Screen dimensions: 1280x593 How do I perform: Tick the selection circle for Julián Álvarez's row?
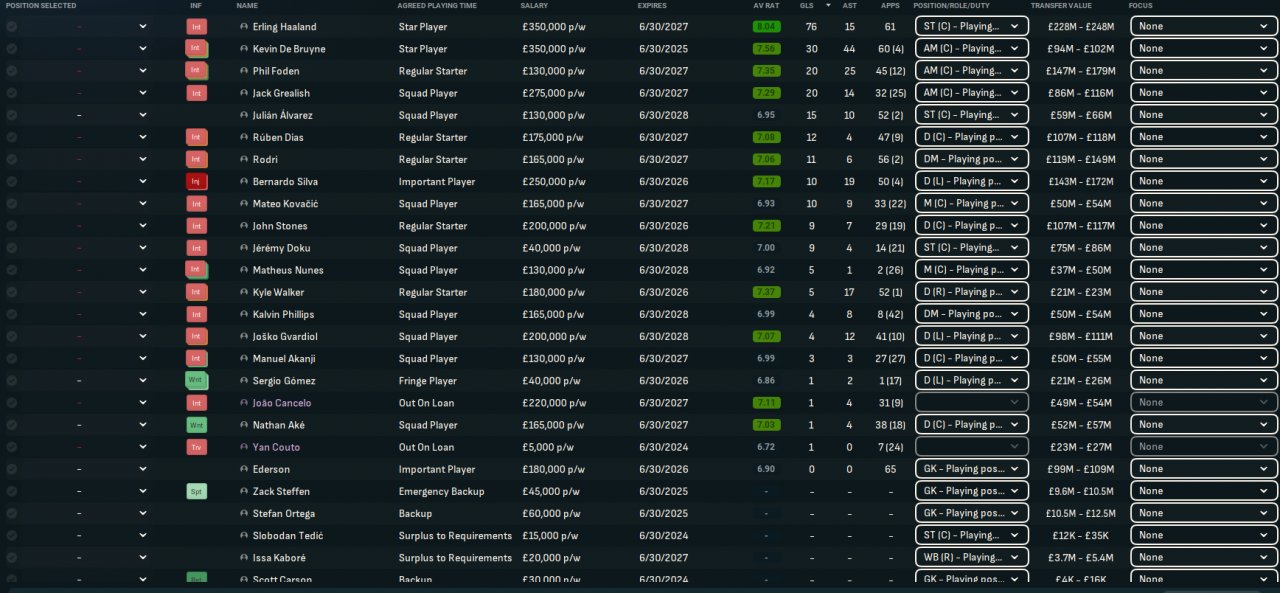point(11,115)
